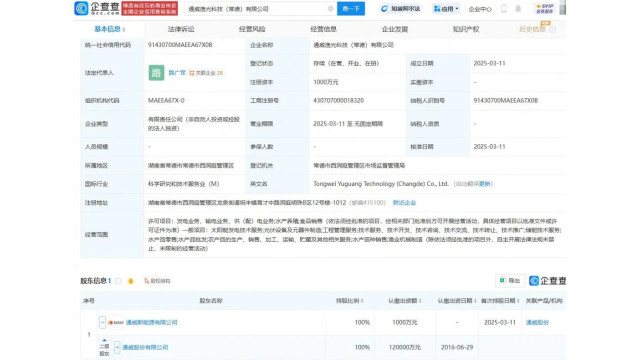Image resolution: width=640 pixels, height=360 pixels.
Task: Click the organization code MAEEA67X-0
Action: pos(166,100)
